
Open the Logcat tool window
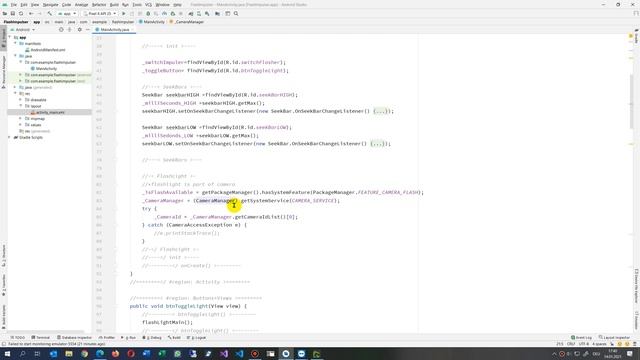[197, 338]
